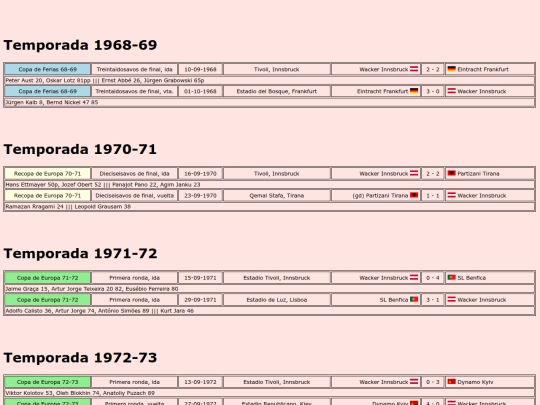Click Germany flag in the 01-10-1968 match row
Screen dimensions: 540x405
click(x=414, y=91)
